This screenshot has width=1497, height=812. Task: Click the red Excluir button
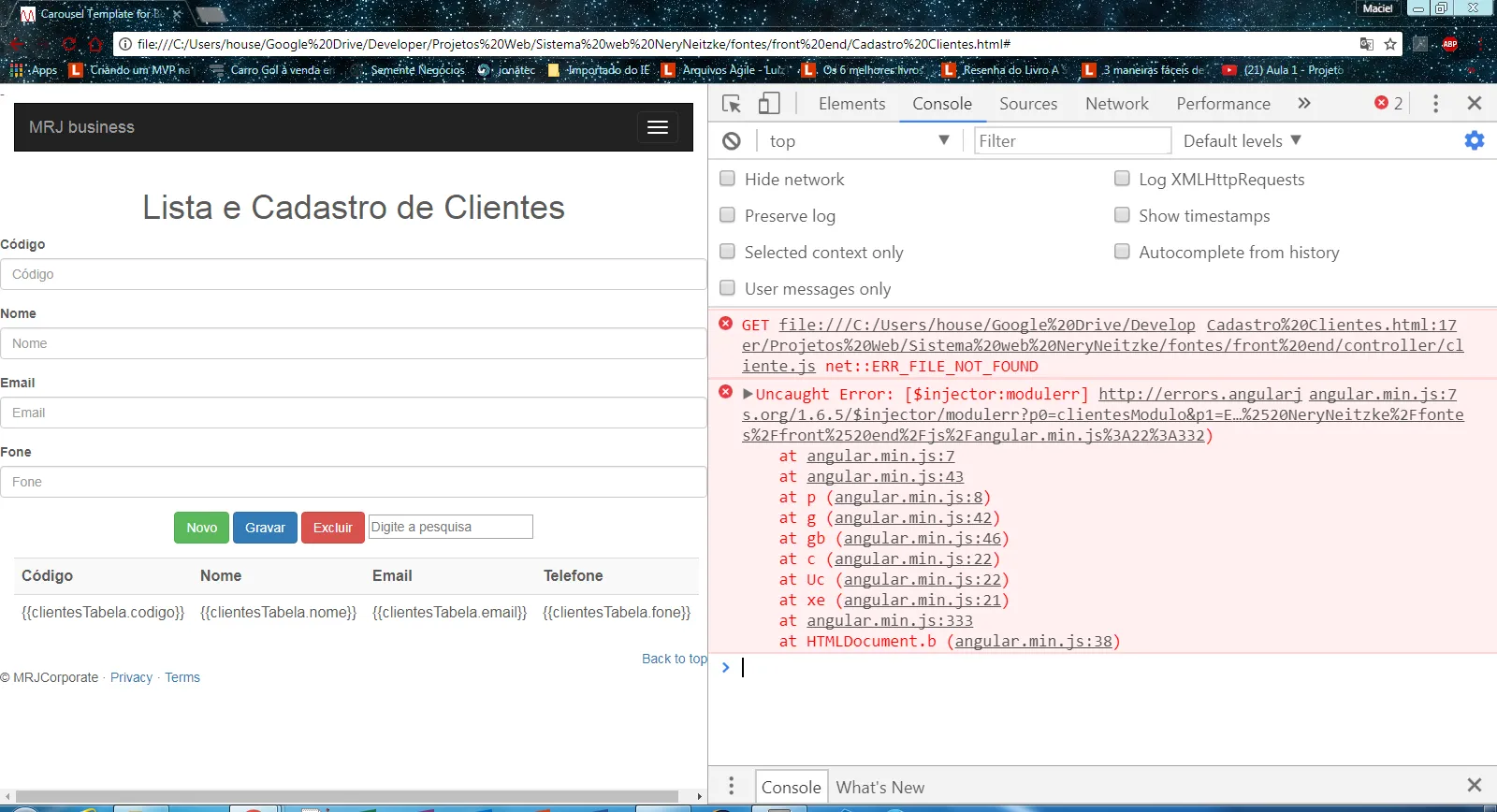332,528
